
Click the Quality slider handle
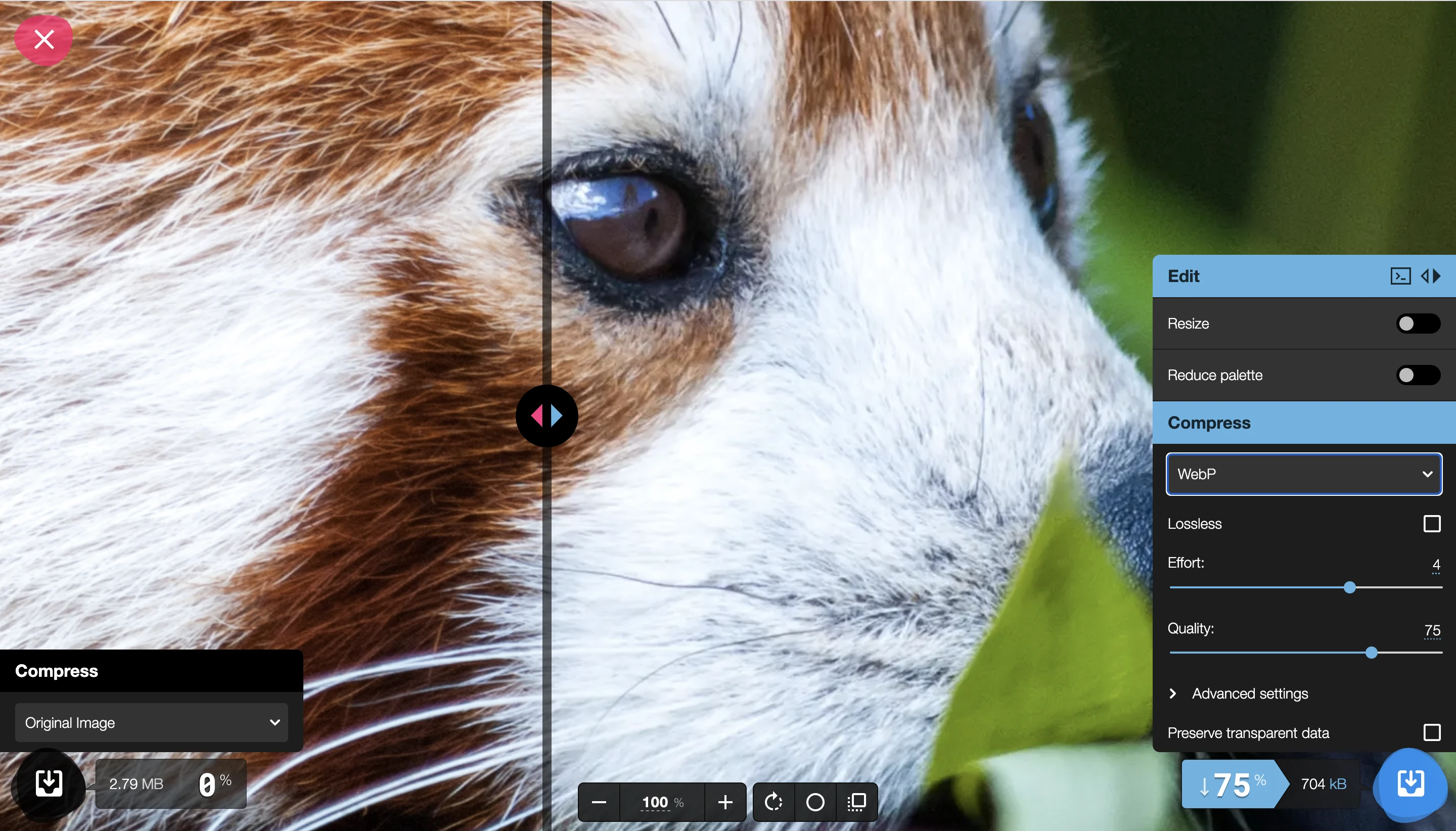point(1371,653)
